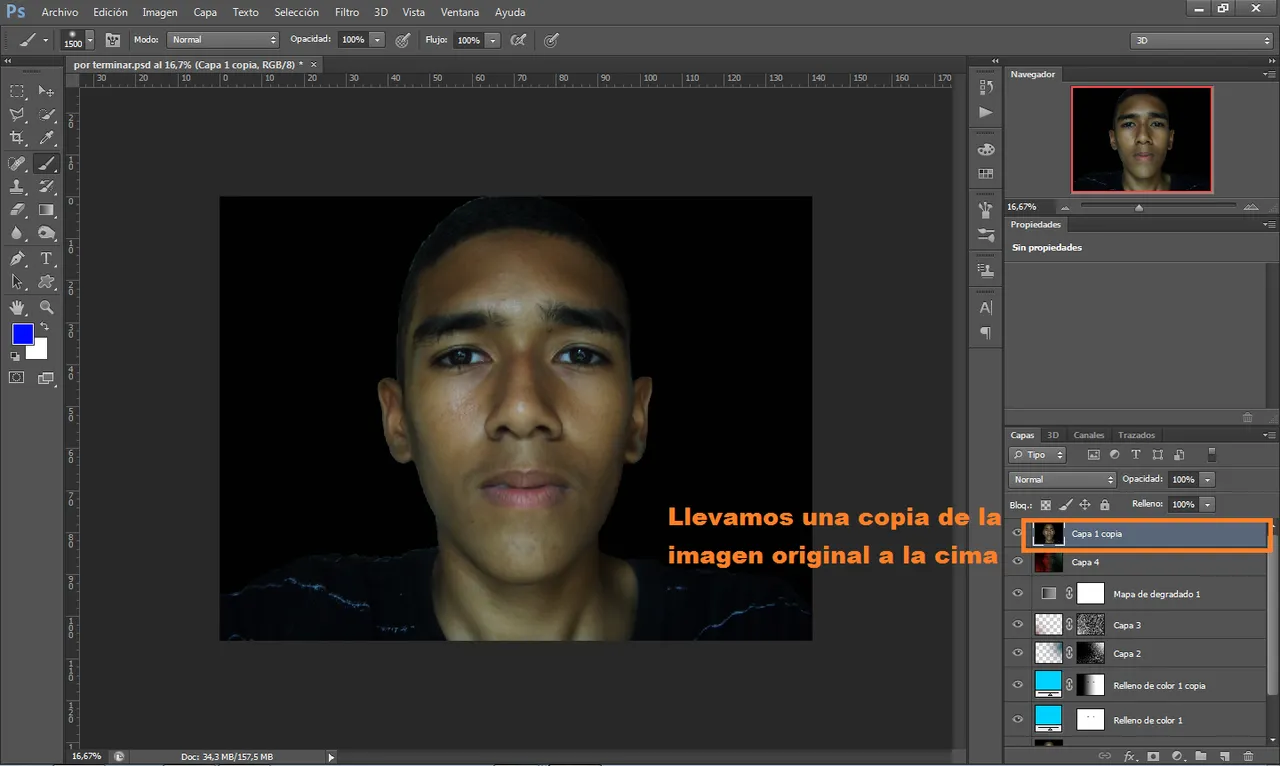Select the Eyedropper tool

[x=46, y=138]
